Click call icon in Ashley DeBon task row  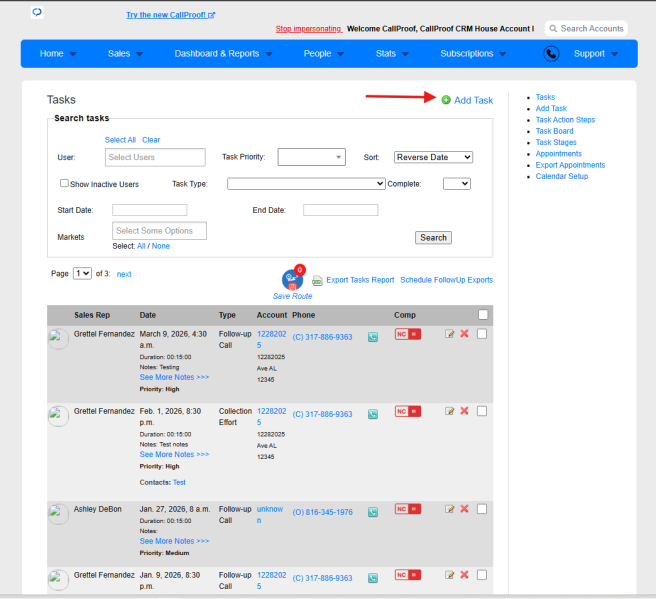[x=373, y=512]
